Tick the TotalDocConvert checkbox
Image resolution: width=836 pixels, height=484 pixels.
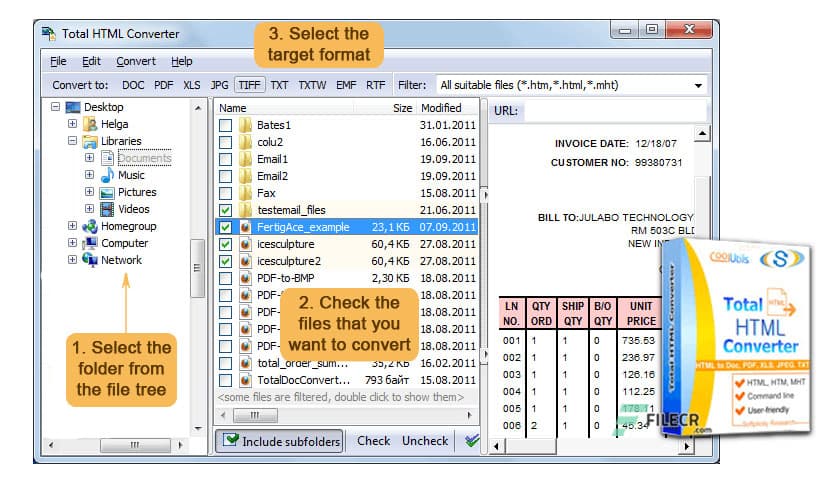tap(226, 380)
